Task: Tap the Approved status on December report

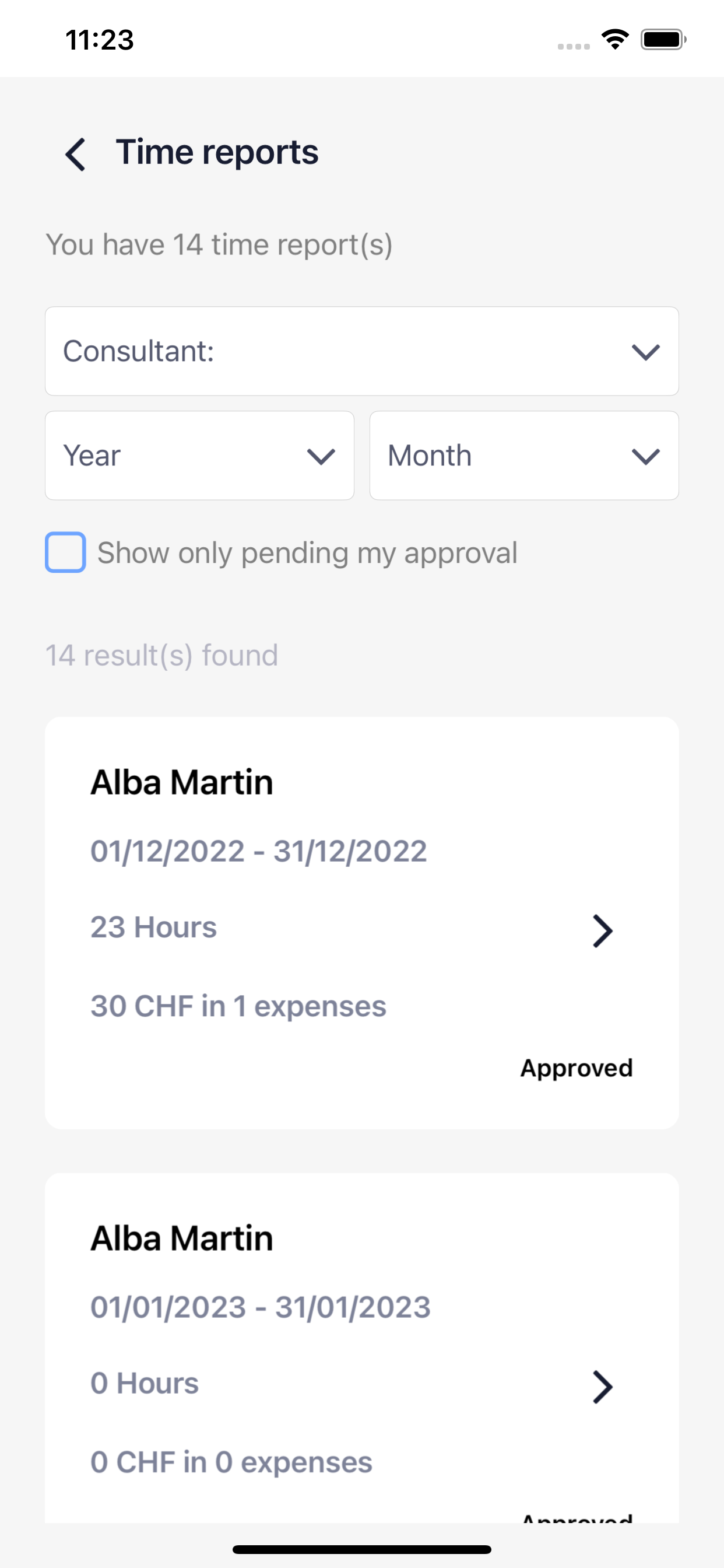Action: (576, 1068)
